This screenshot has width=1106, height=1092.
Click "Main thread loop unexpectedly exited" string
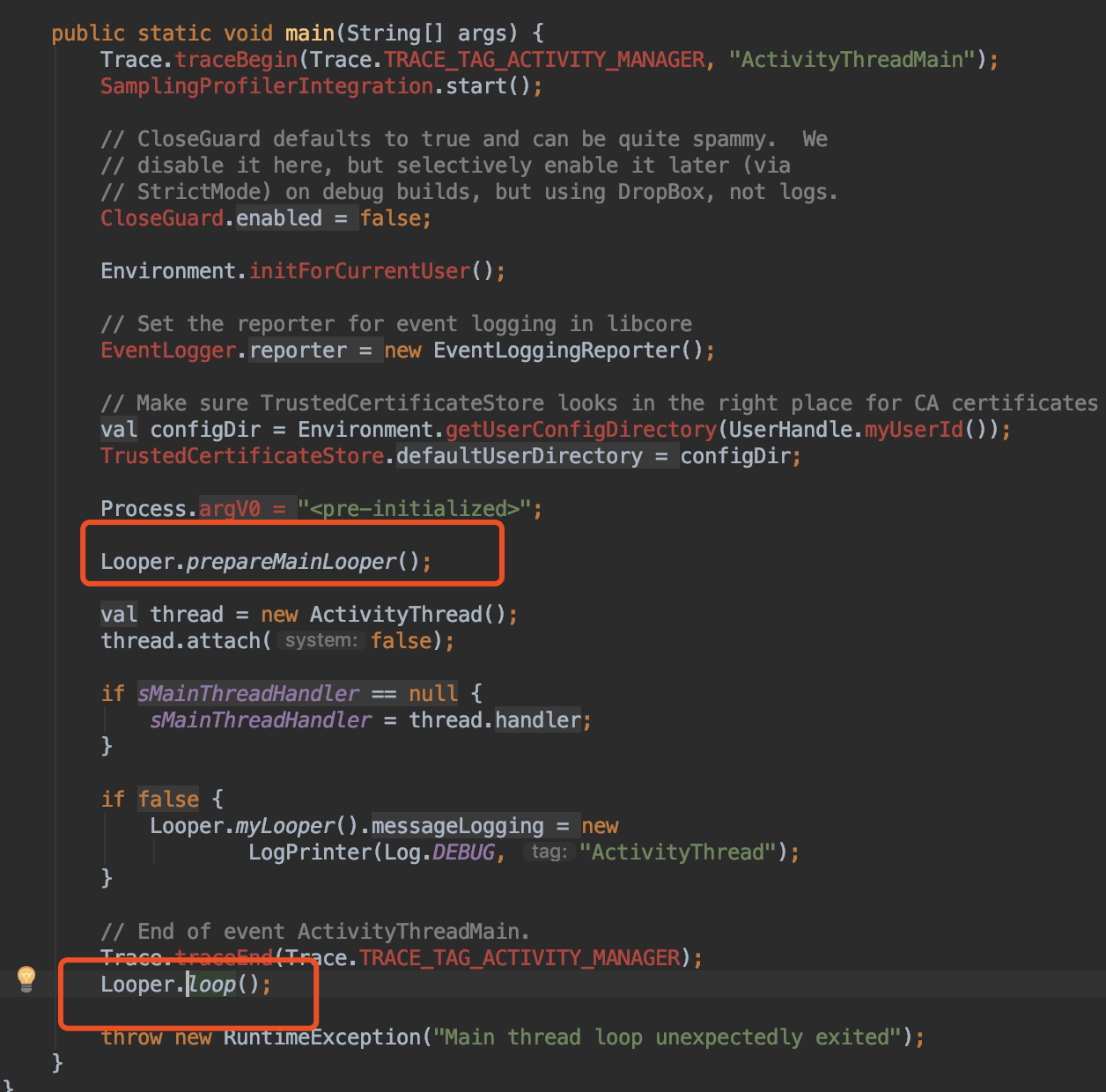pyautogui.click(x=667, y=1037)
